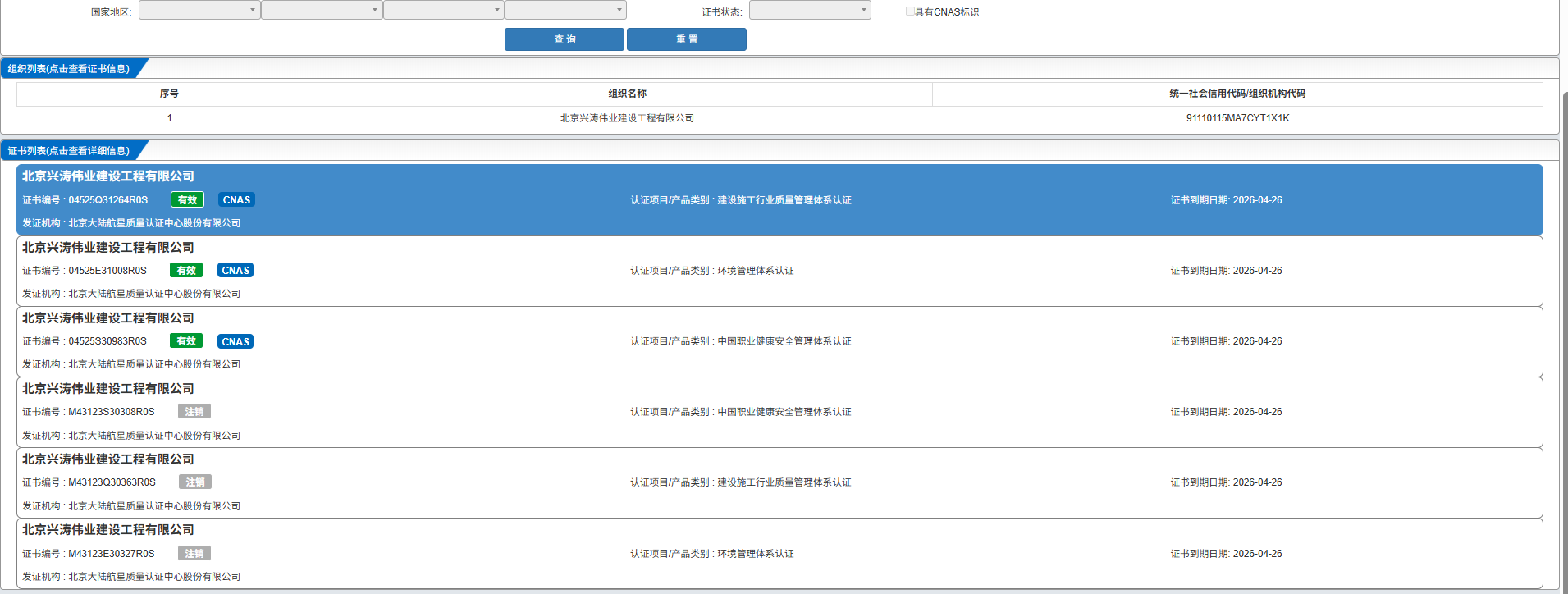Click certificate number M43123Q30363R0S
Screen dimensions: 1568x594
tap(112, 482)
